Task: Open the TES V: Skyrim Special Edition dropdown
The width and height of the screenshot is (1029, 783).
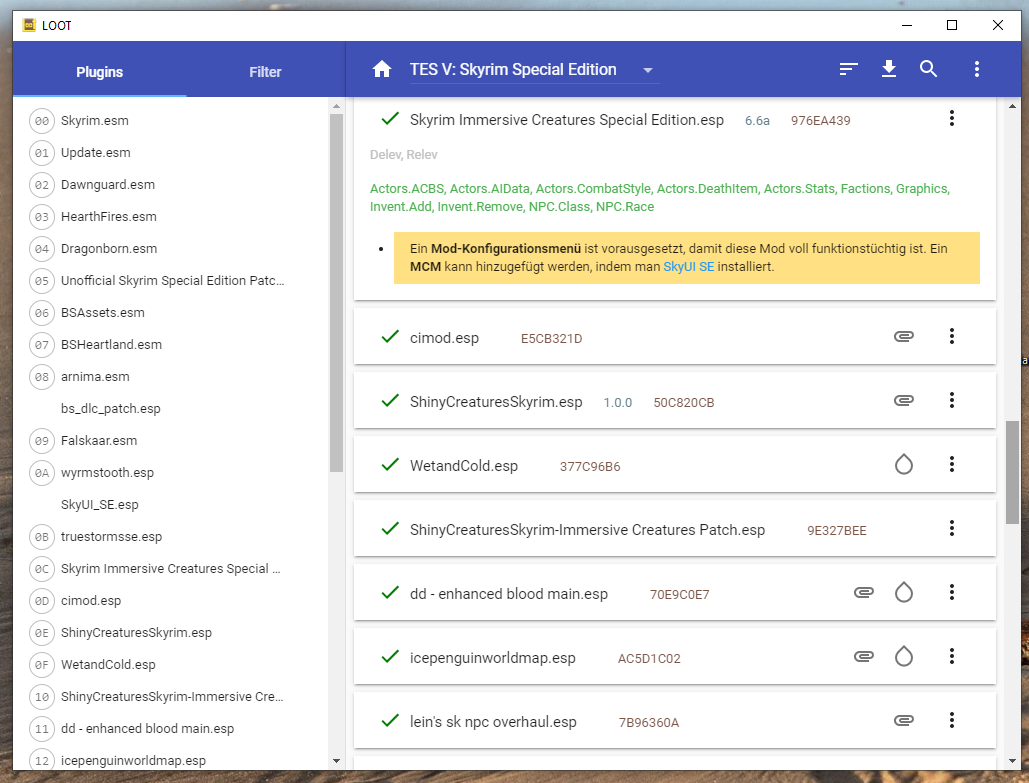Action: coord(532,70)
